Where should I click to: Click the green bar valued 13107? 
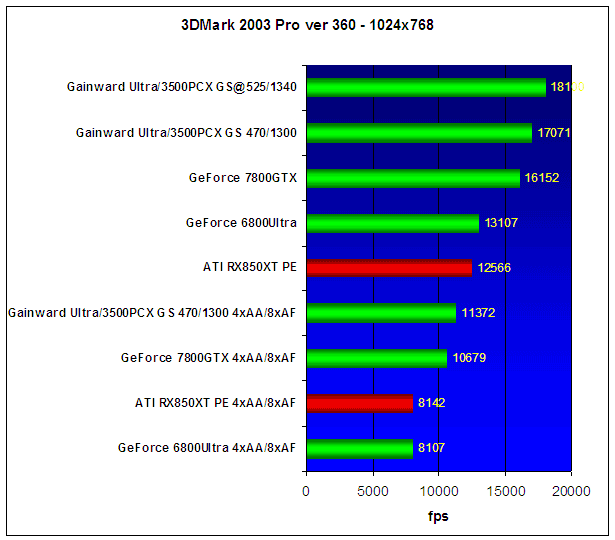(x=393, y=223)
